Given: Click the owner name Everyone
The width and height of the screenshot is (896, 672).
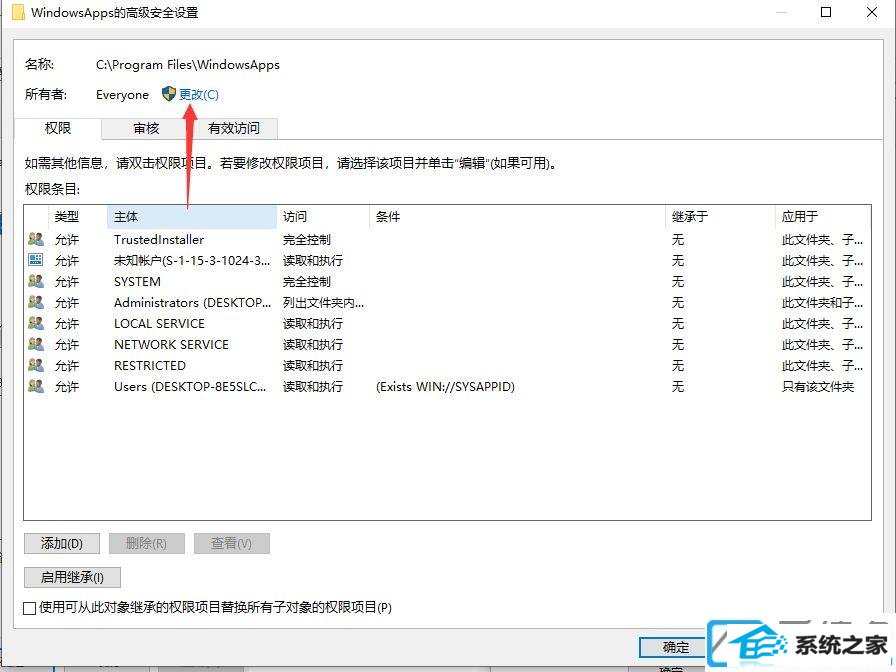Looking at the screenshot, I should point(122,95).
